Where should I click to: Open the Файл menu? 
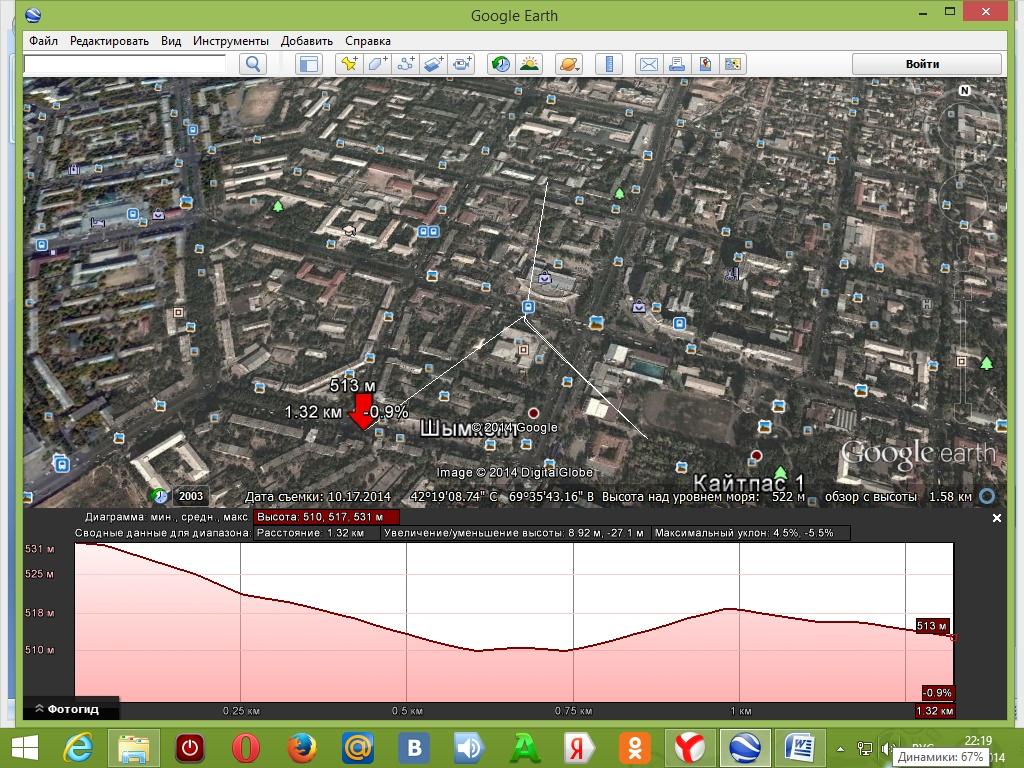(x=43, y=40)
